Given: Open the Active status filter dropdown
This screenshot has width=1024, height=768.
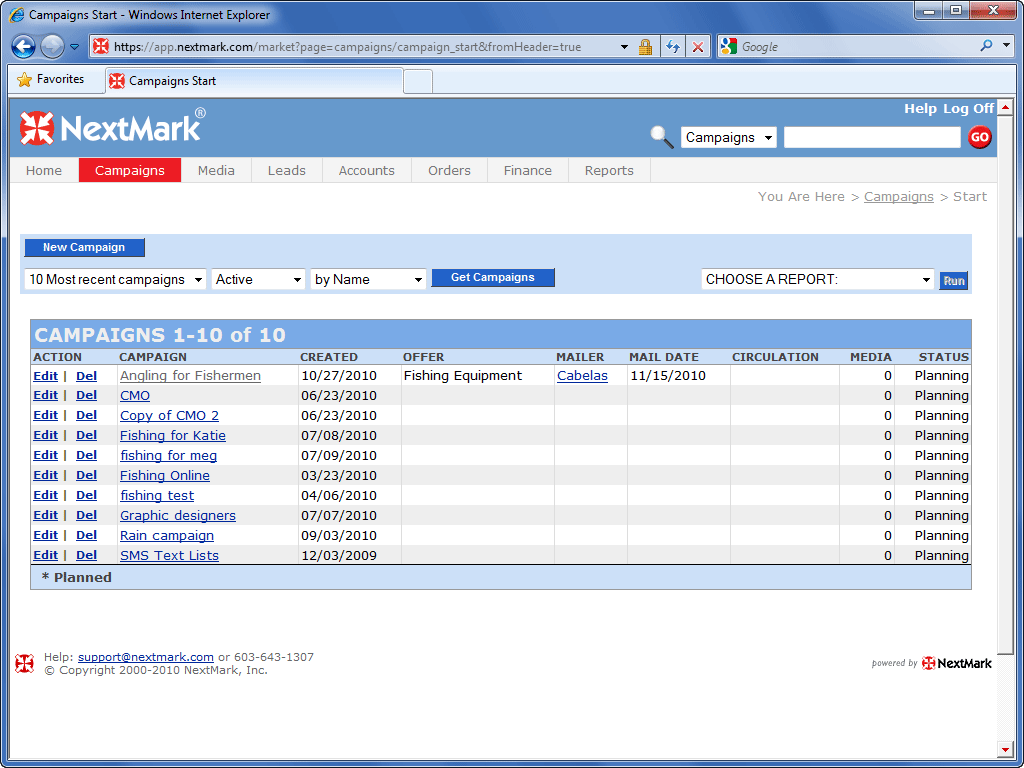Looking at the screenshot, I should 258,280.
